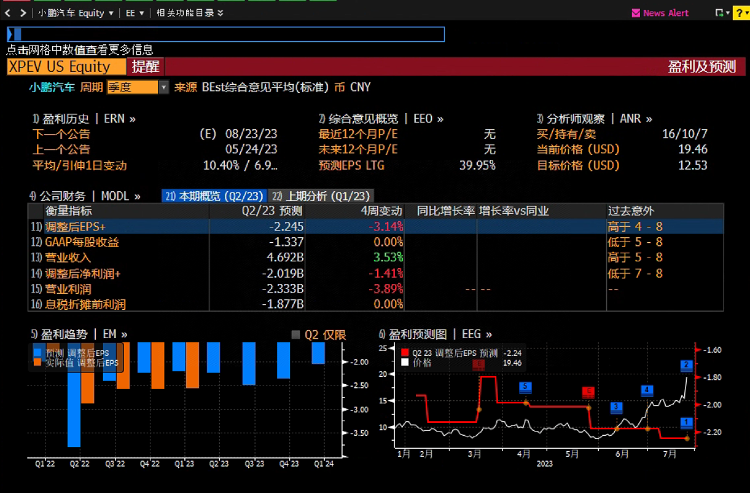Click the 4周变动 column header
Viewport: 750px width, 493px height.
click(x=381, y=211)
